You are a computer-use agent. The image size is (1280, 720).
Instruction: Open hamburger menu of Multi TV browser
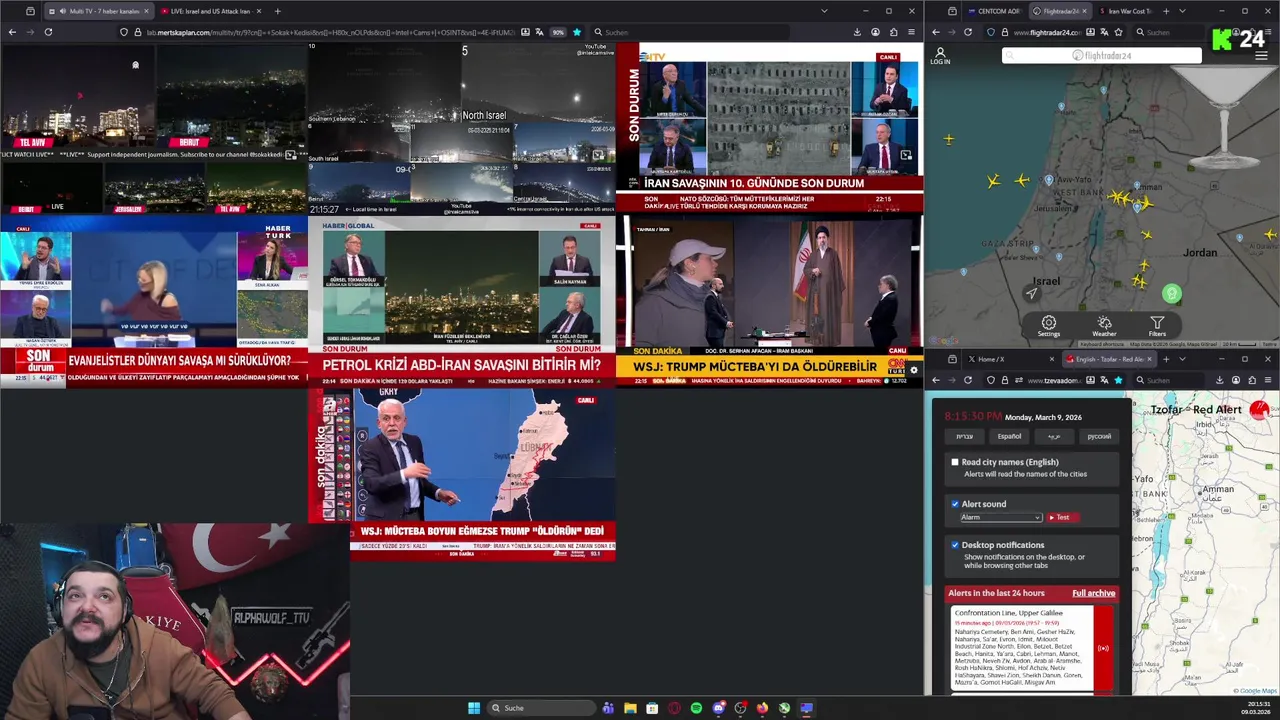tap(911, 32)
